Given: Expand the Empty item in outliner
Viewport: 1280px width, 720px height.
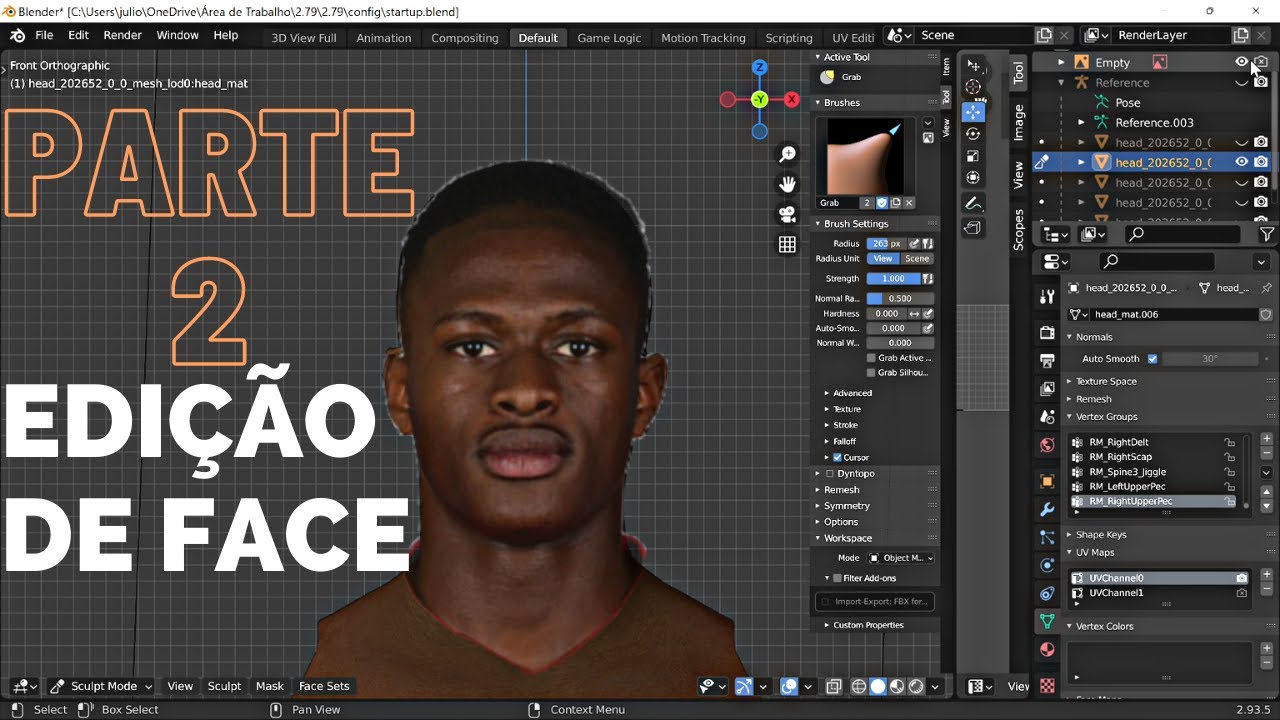Looking at the screenshot, I should pos(1061,62).
